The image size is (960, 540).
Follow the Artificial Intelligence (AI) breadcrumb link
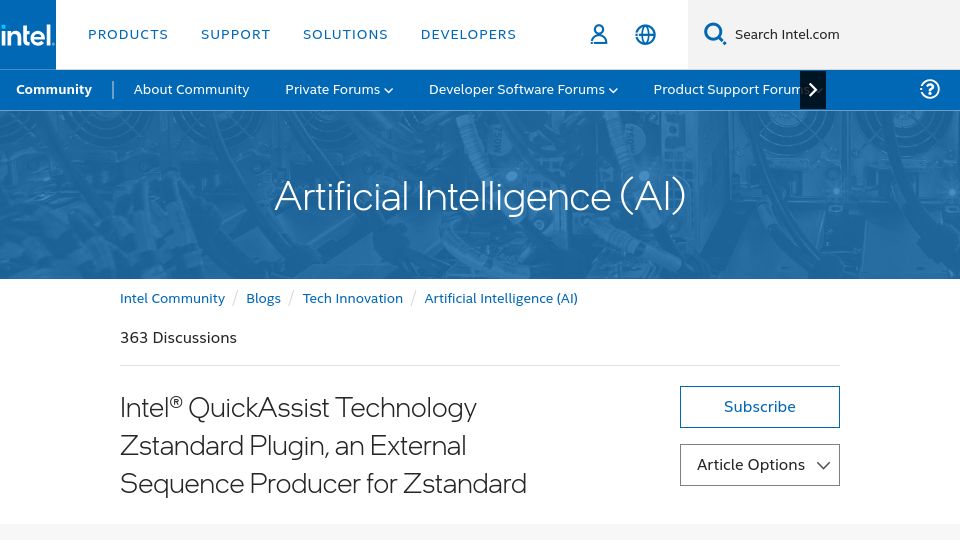coord(501,298)
